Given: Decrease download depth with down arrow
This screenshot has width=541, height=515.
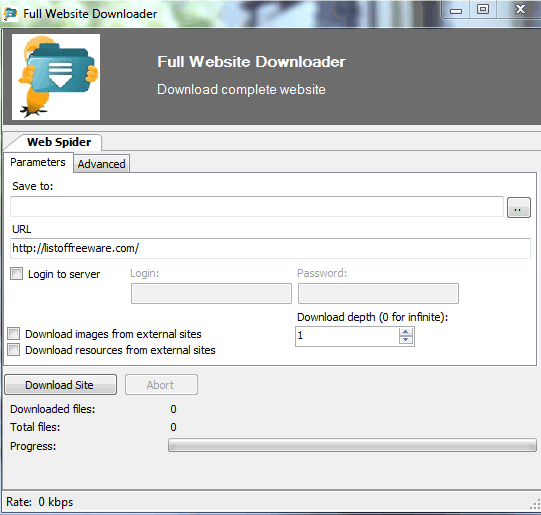Looking at the screenshot, I should [406, 340].
